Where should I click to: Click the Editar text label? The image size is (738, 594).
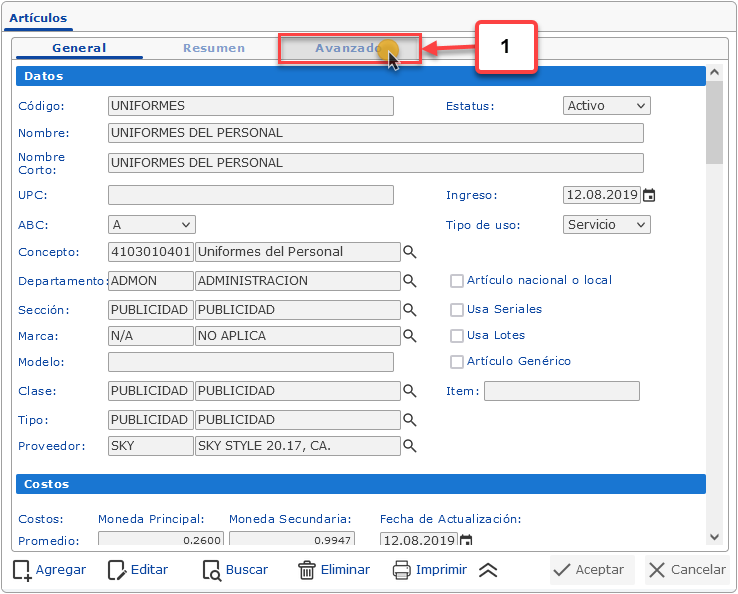pyautogui.click(x=149, y=570)
